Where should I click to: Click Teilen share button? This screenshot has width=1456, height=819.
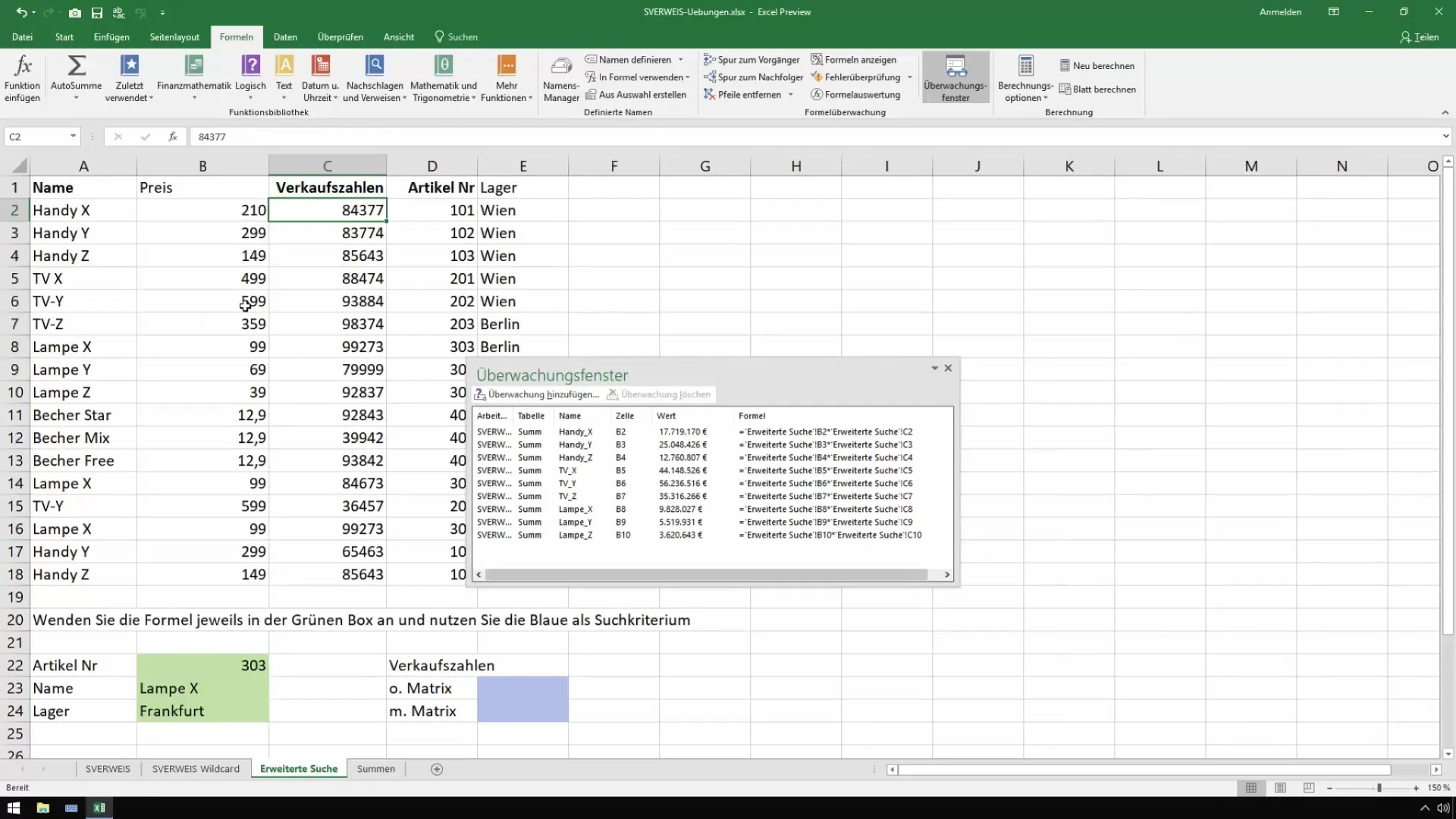1420,37
